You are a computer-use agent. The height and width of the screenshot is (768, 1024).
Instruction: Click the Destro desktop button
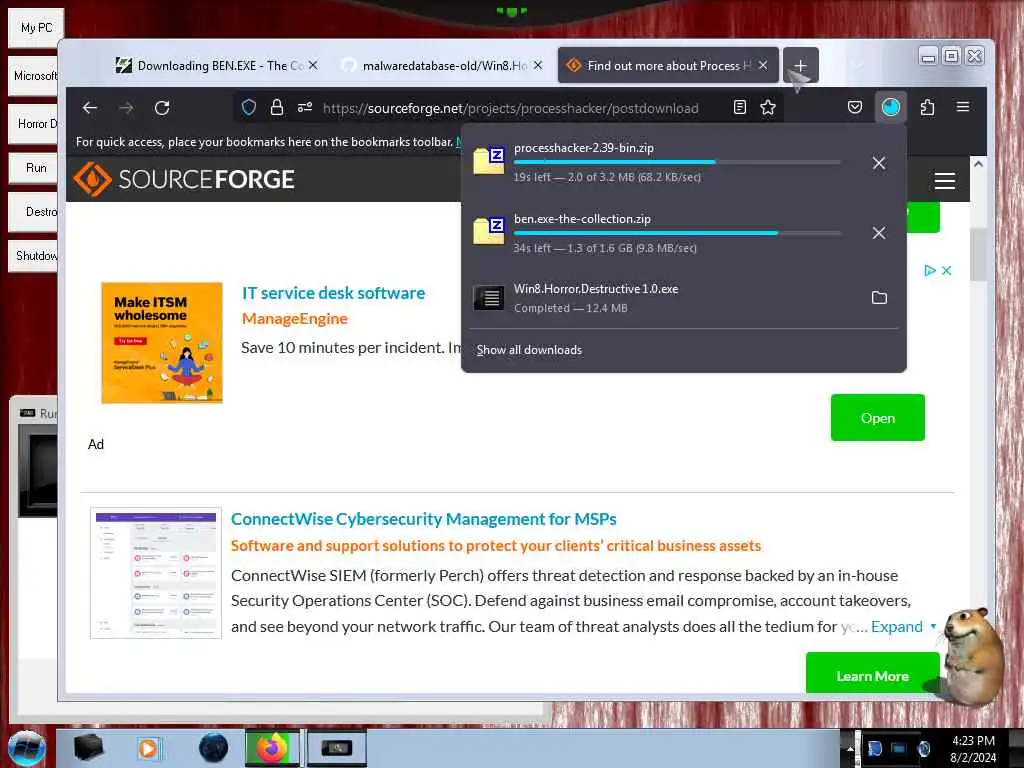click(x=34, y=212)
